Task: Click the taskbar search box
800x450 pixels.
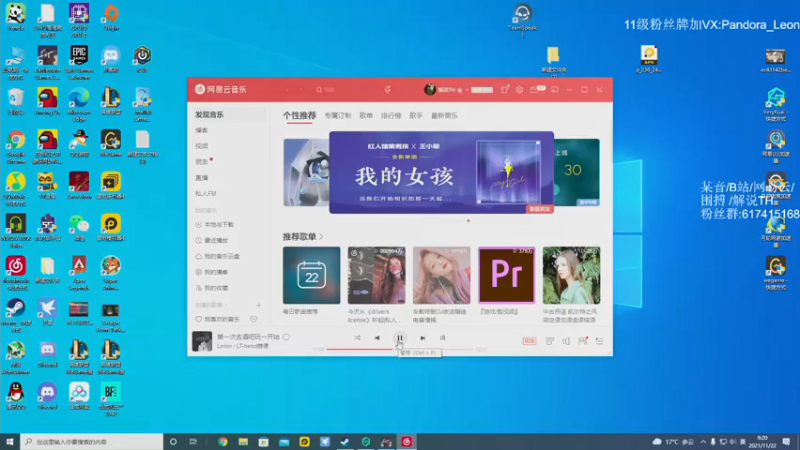Action: 92,441
